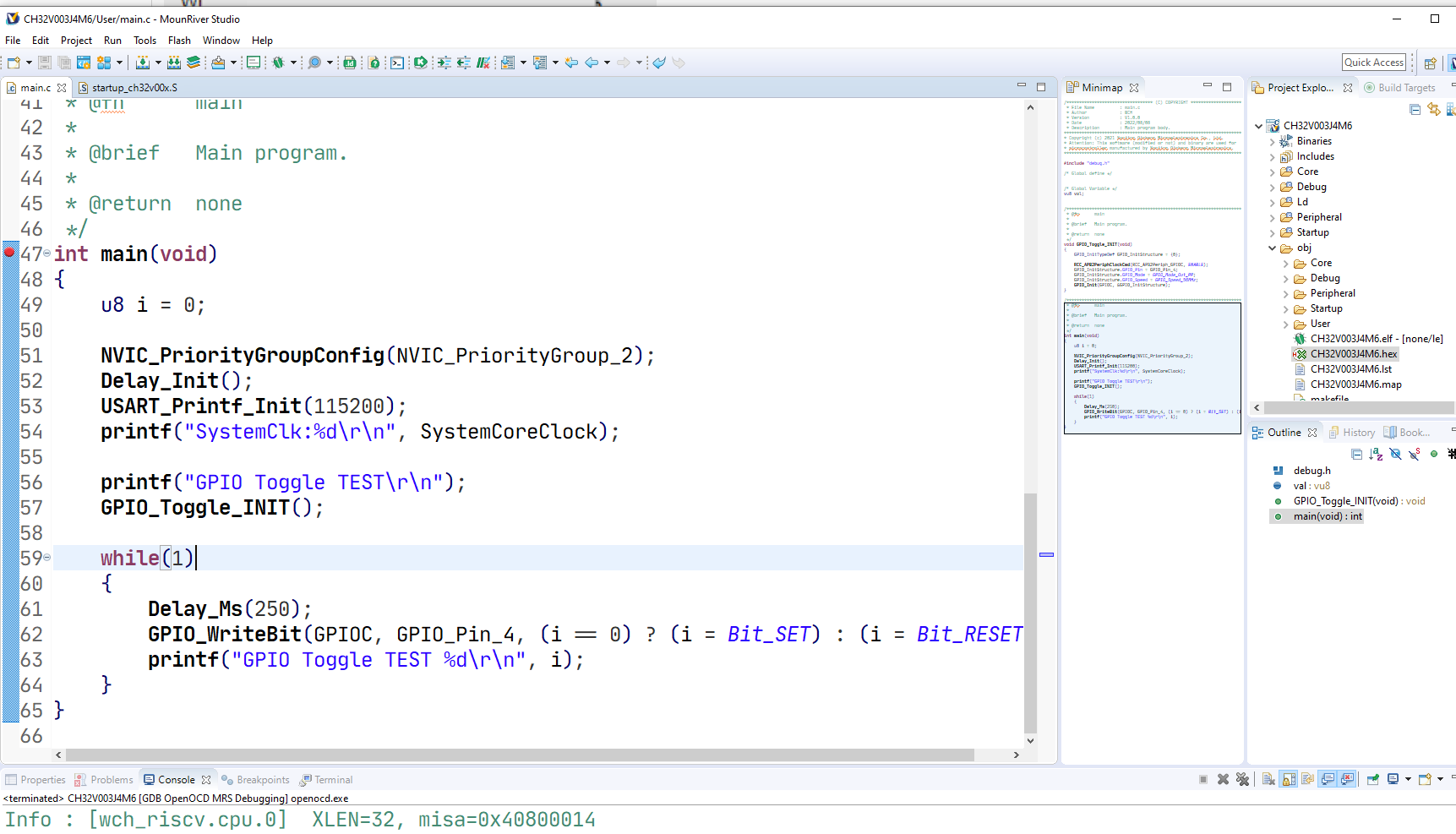Collapse the CH32V003J4M6 project root
Image resolution: width=1456 pixels, height=834 pixels.
click(x=1259, y=126)
